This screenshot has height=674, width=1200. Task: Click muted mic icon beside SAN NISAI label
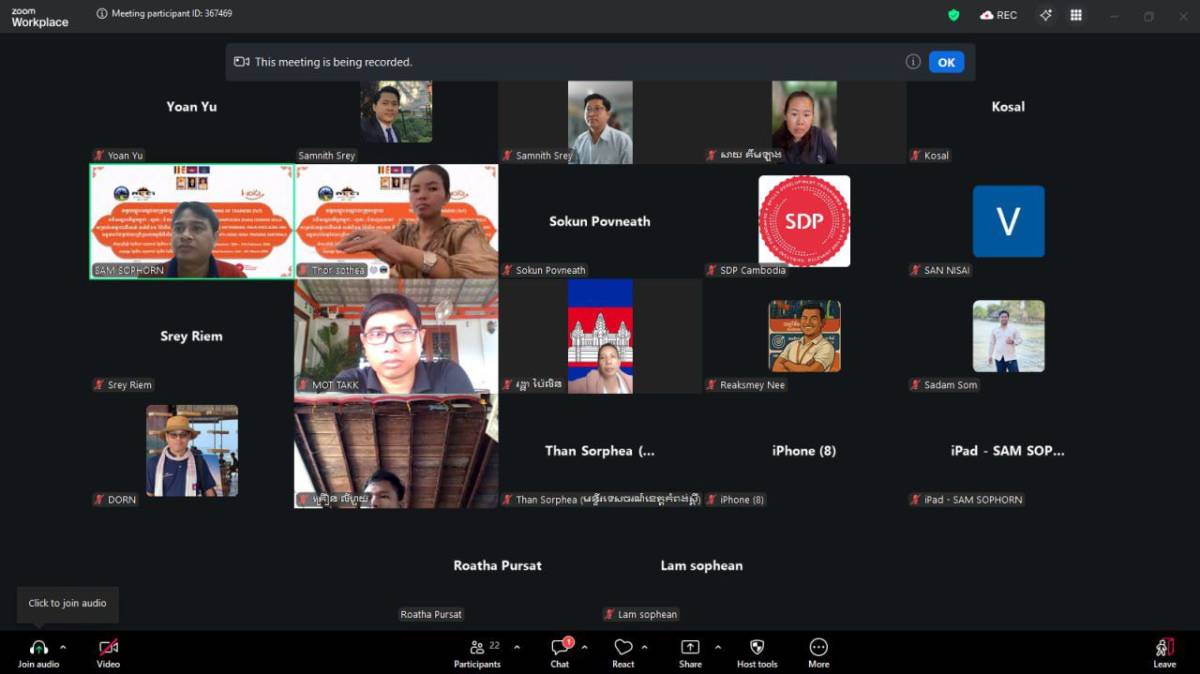[x=915, y=270]
